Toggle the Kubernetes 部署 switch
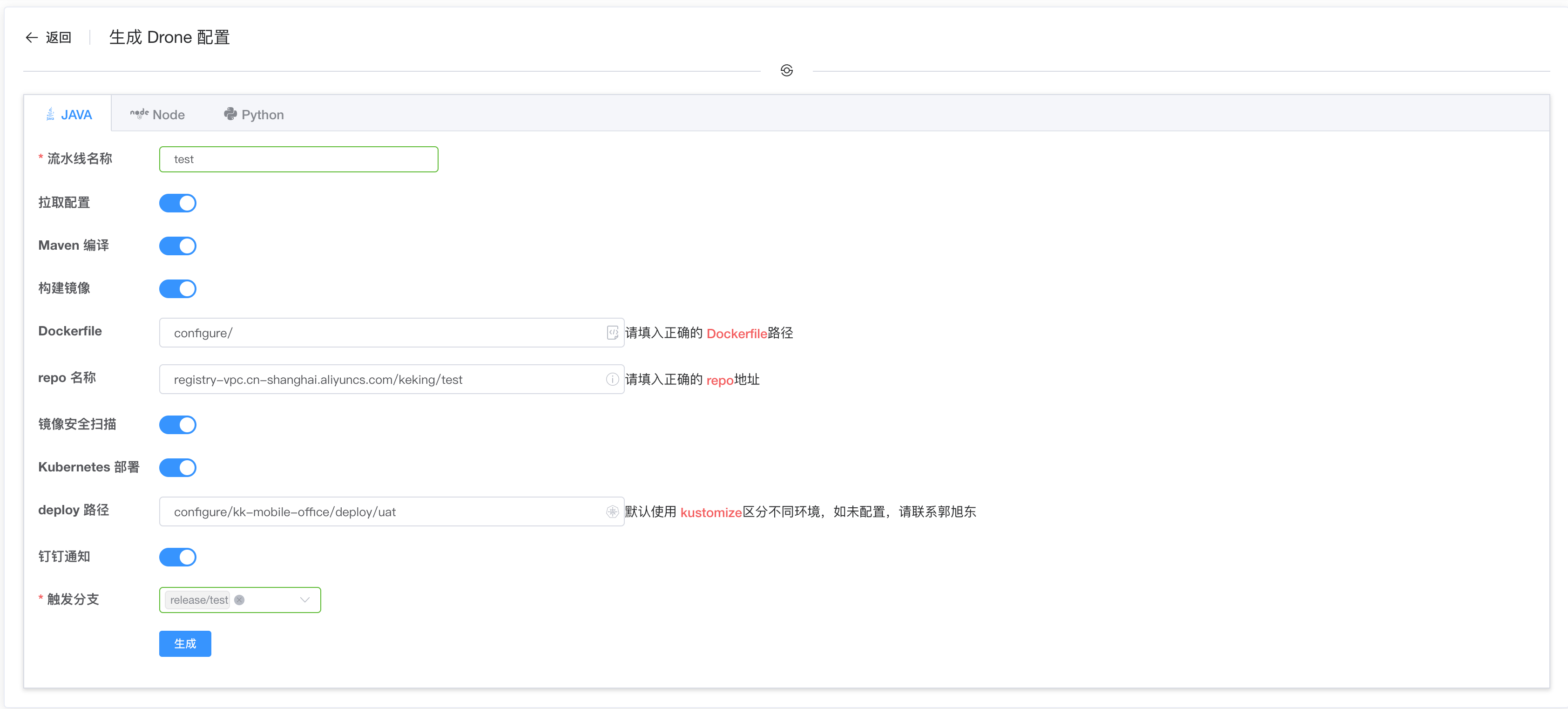This screenshot has width=1568, height=709. tap(178, 468)
